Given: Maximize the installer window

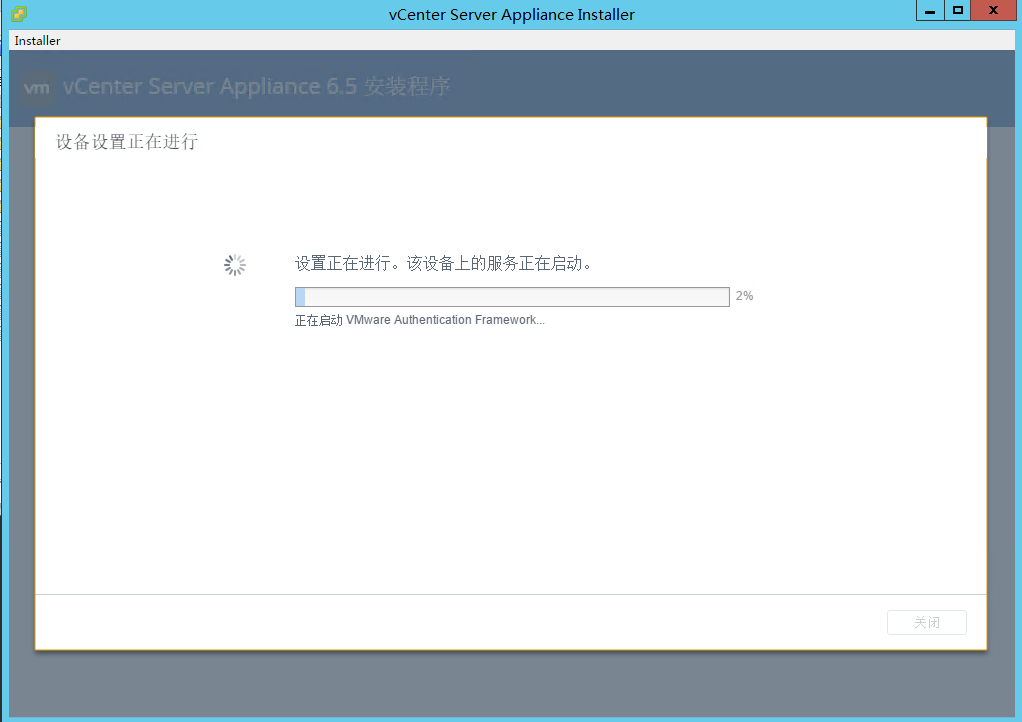Looking at the screenshot, I should pos(957,11).
